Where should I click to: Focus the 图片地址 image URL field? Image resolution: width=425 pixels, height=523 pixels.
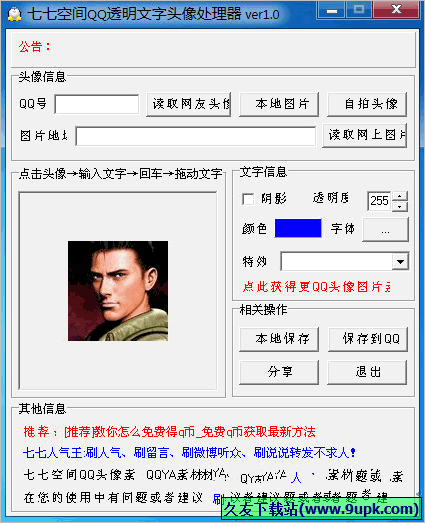coord(196,136)
